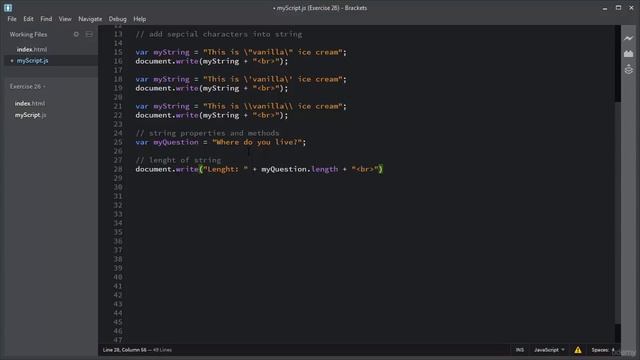Click the Line 28, Column 56 cursor info

tap(124, 350)
